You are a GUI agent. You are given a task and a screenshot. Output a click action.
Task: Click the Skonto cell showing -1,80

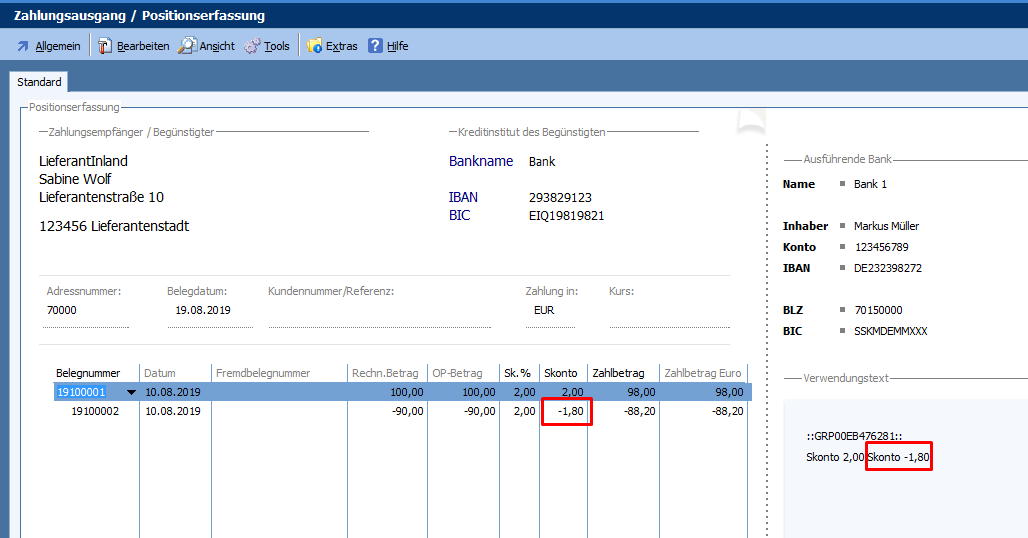[x=567, y=411]
